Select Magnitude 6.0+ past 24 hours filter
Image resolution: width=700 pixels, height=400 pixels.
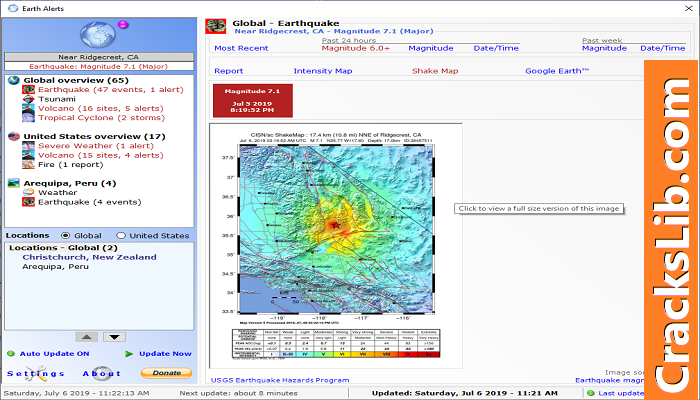[356, 48]
